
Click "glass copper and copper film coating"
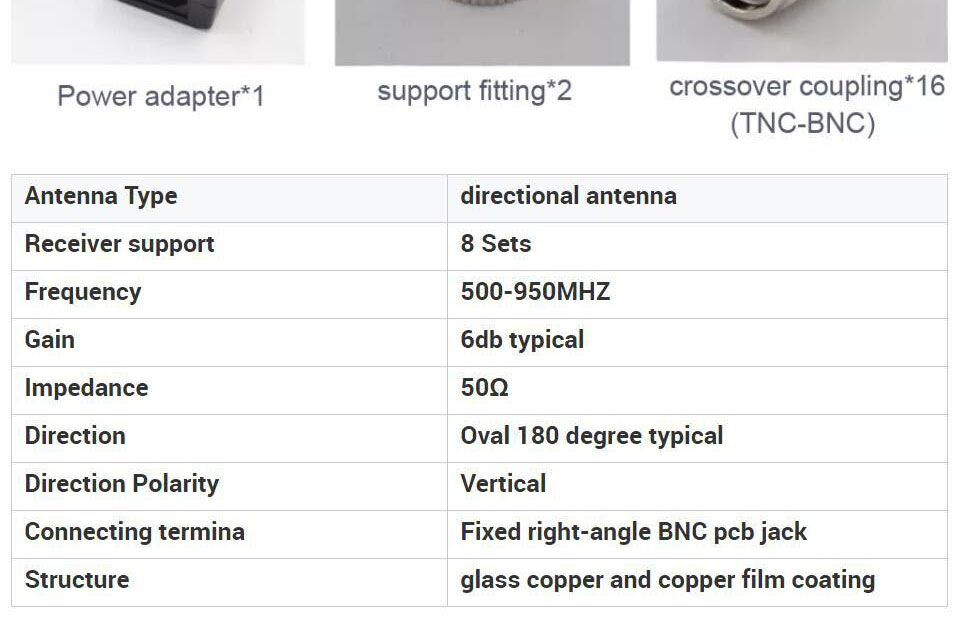coord(667,580)
